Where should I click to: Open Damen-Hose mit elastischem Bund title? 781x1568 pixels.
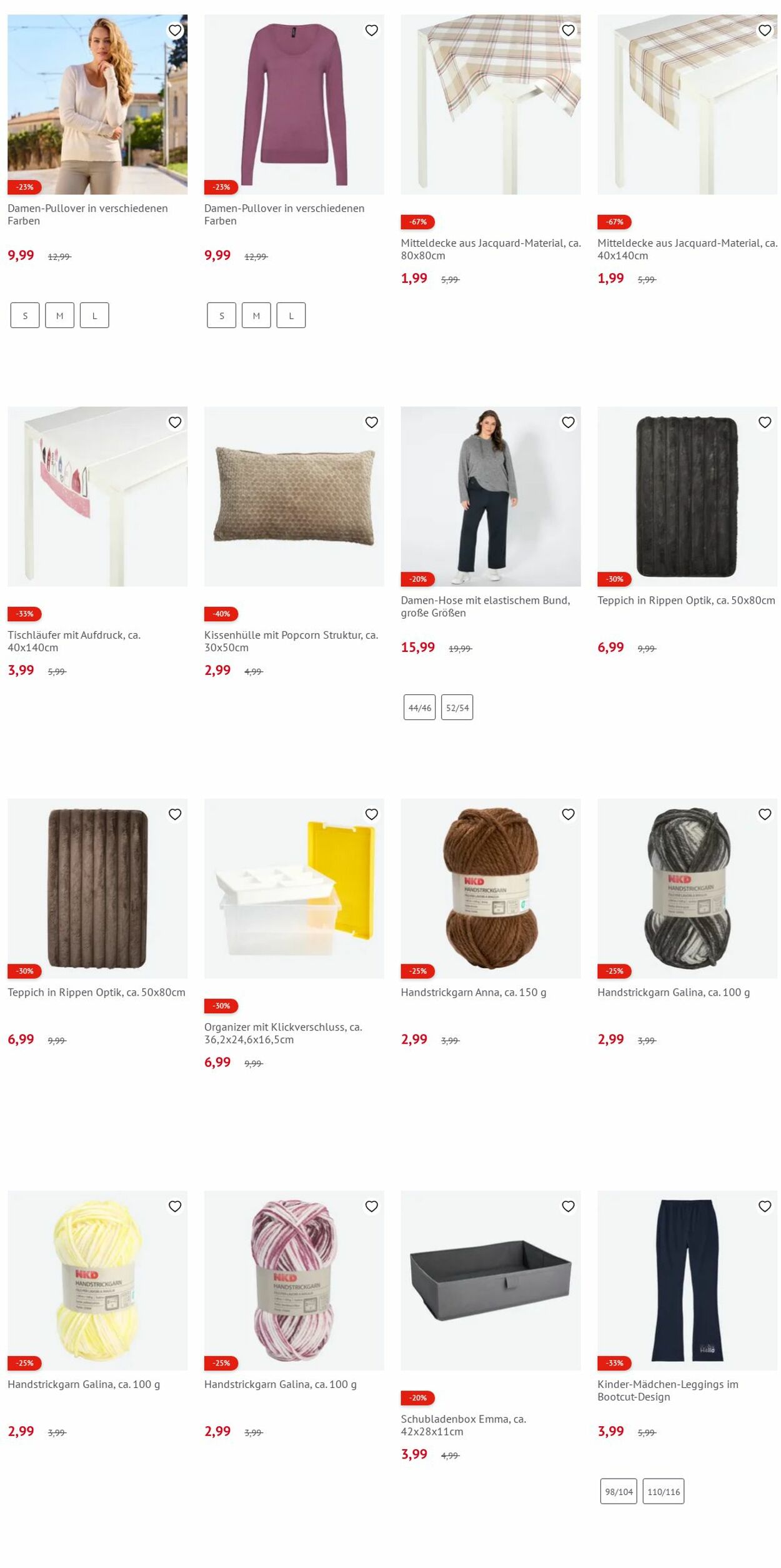(x=485, y=607)
